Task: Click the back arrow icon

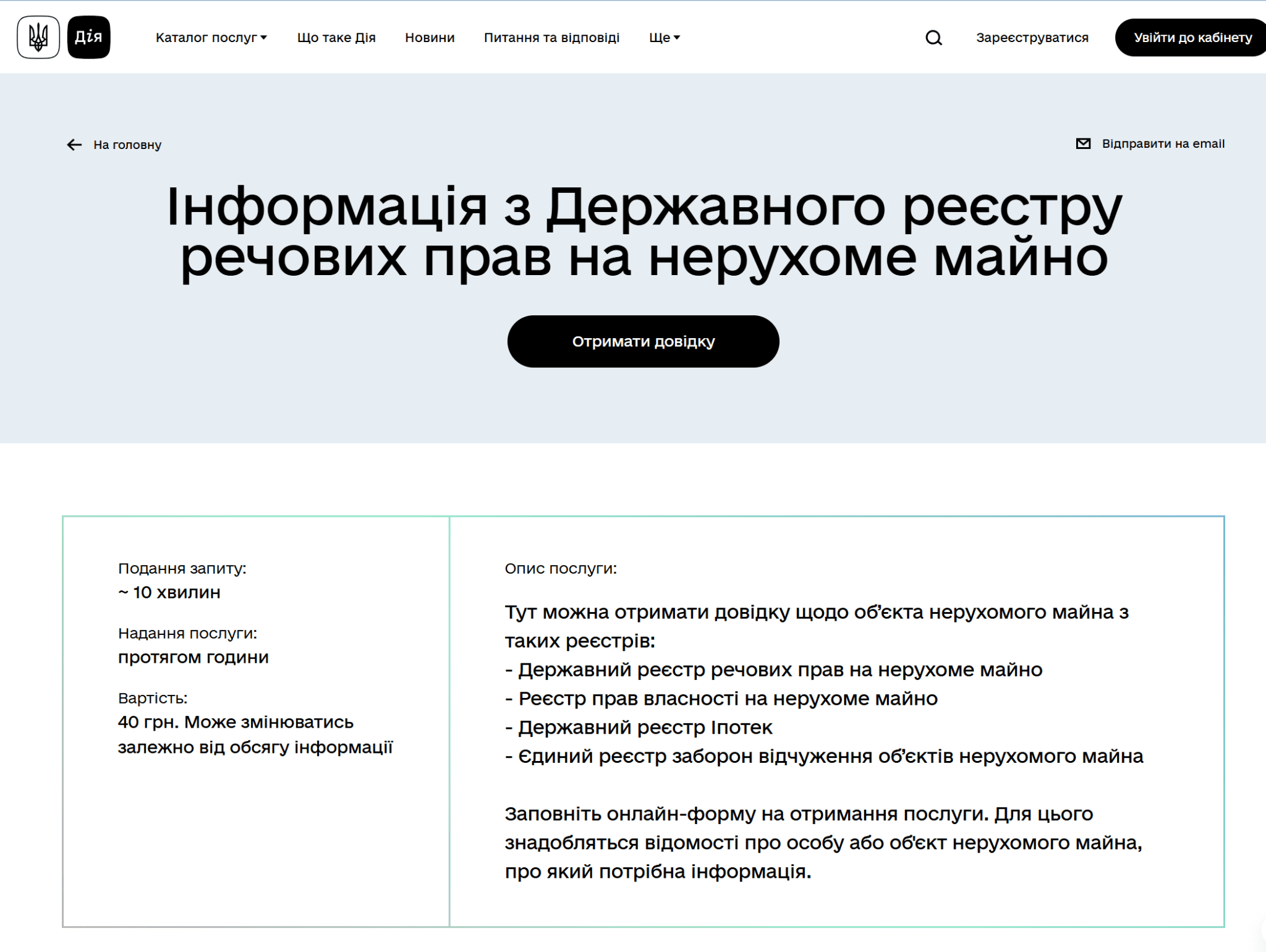Action: tap(74, 145)
